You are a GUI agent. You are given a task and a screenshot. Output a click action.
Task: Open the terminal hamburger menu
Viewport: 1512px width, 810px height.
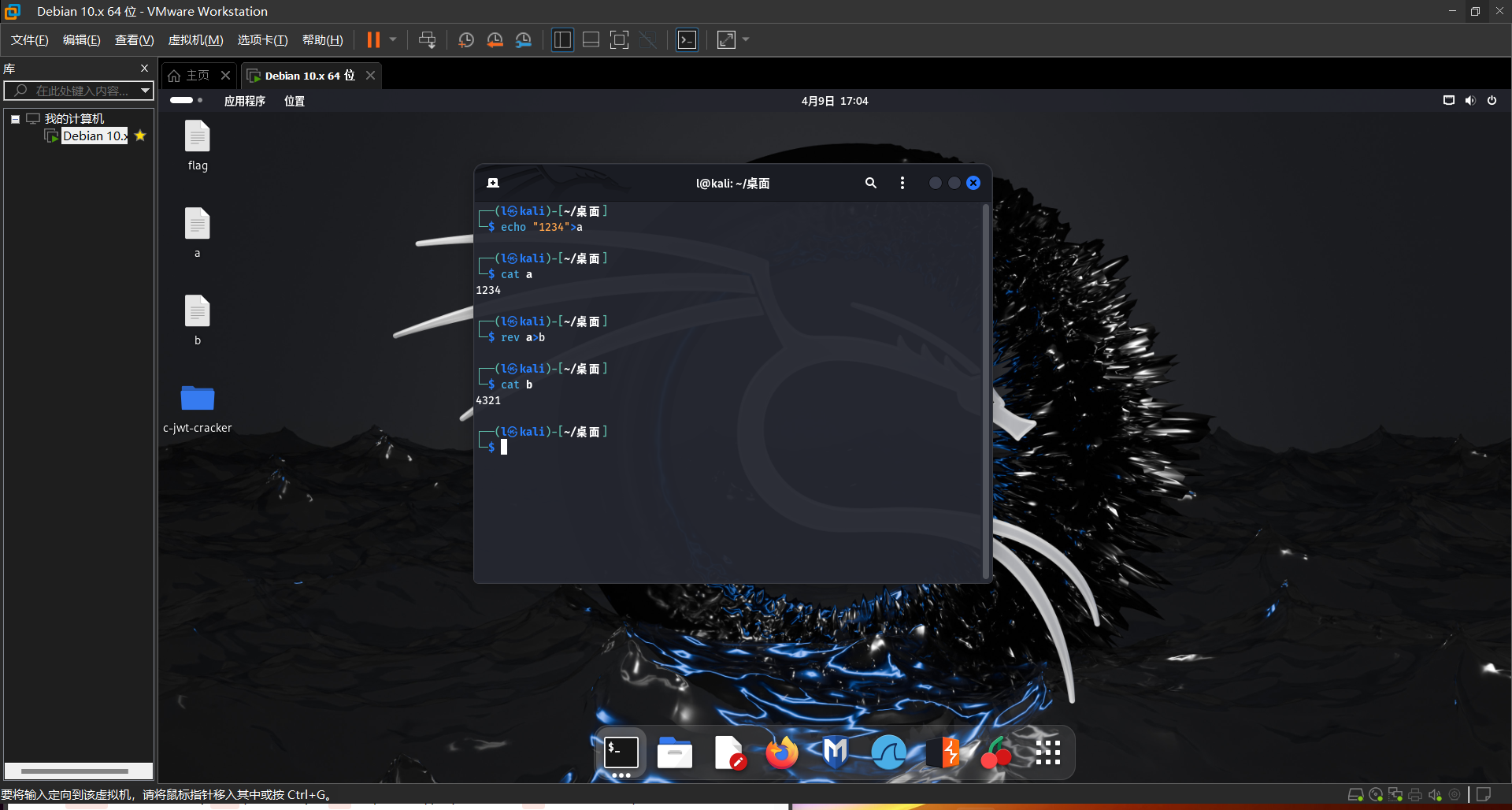[x=902, y=182]
